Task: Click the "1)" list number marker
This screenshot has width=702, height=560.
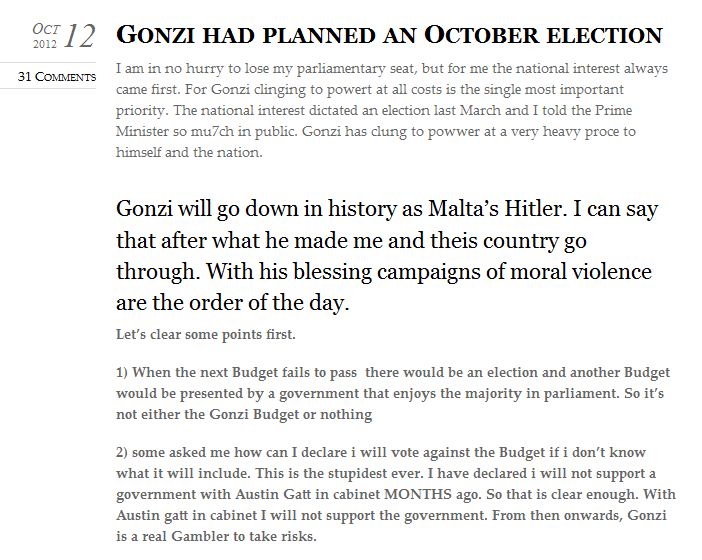Action: point(123,371)
